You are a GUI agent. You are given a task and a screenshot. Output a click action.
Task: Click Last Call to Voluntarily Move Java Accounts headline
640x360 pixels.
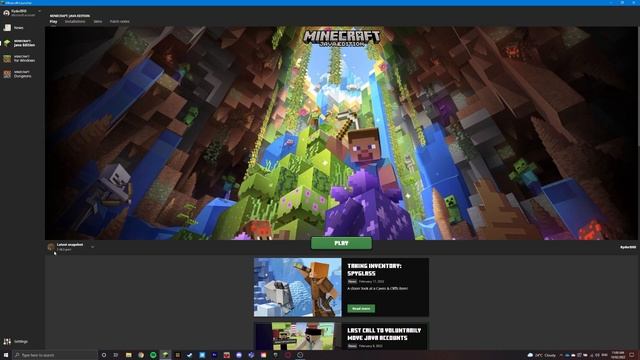[x=384, y=334]
